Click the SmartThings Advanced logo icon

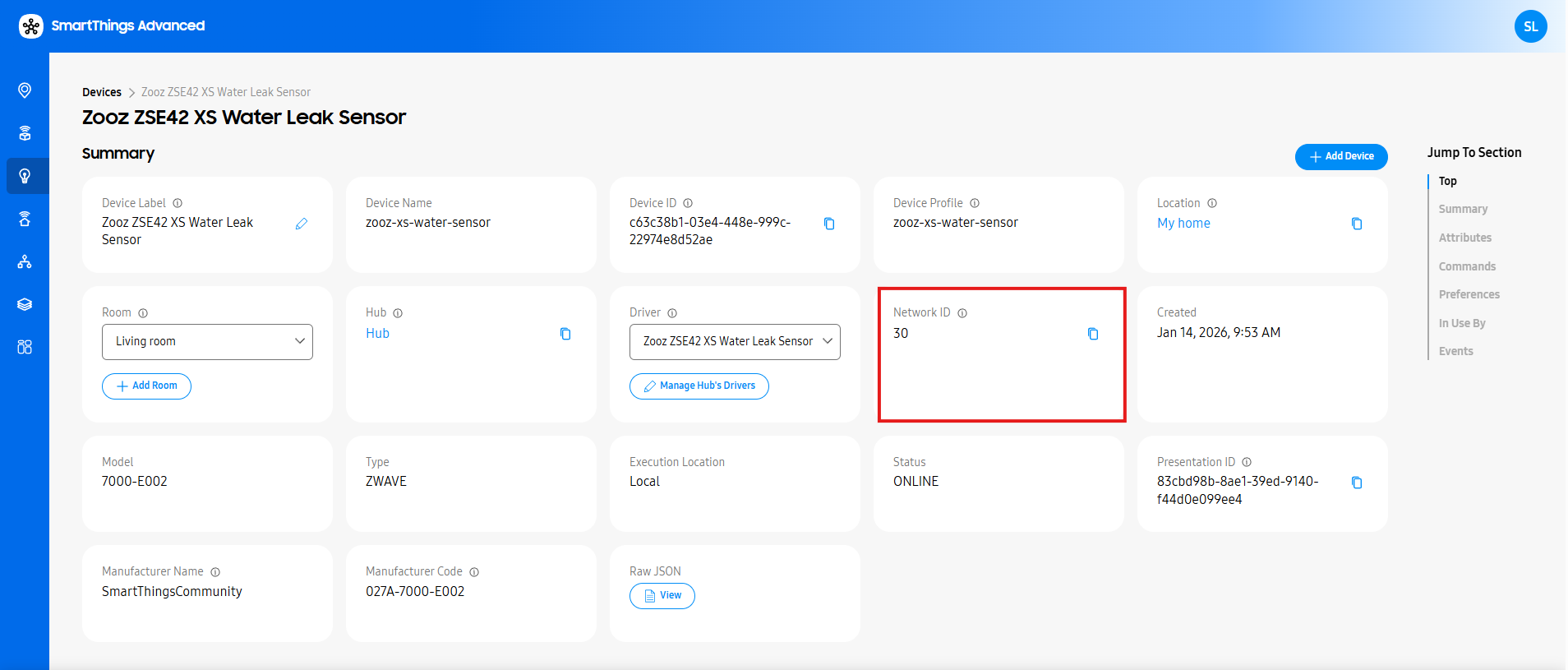[x=31, y=26]
